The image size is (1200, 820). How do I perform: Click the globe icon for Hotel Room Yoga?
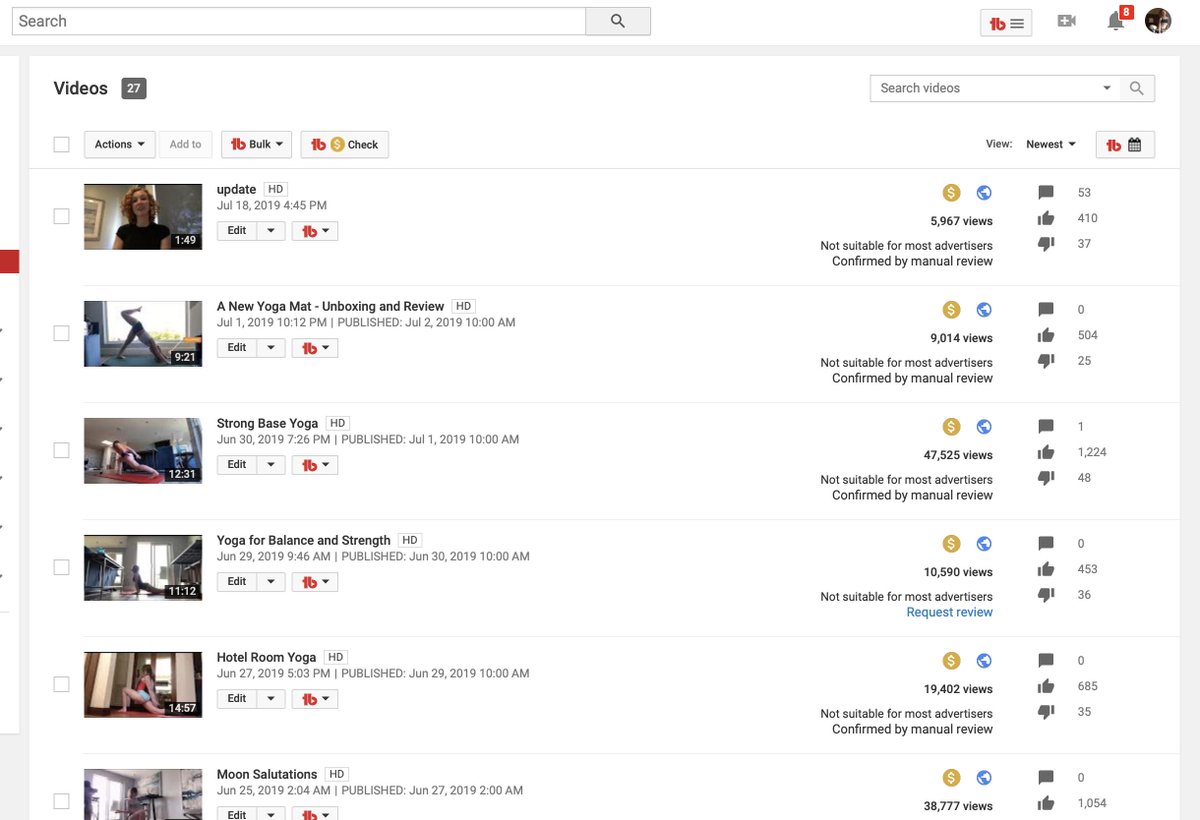click(984, 661)
